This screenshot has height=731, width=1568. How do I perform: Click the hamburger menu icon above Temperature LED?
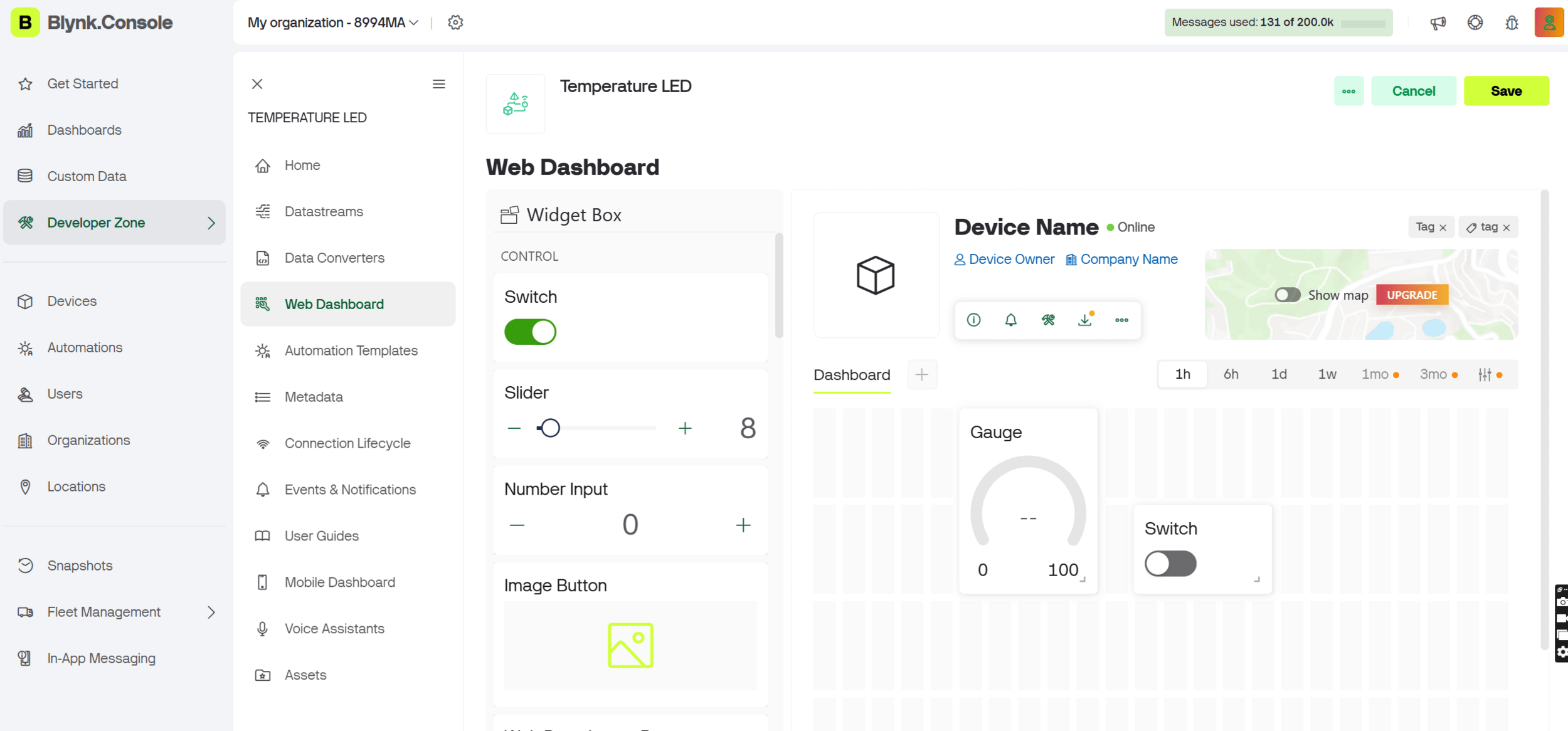[x=439, y=84]
